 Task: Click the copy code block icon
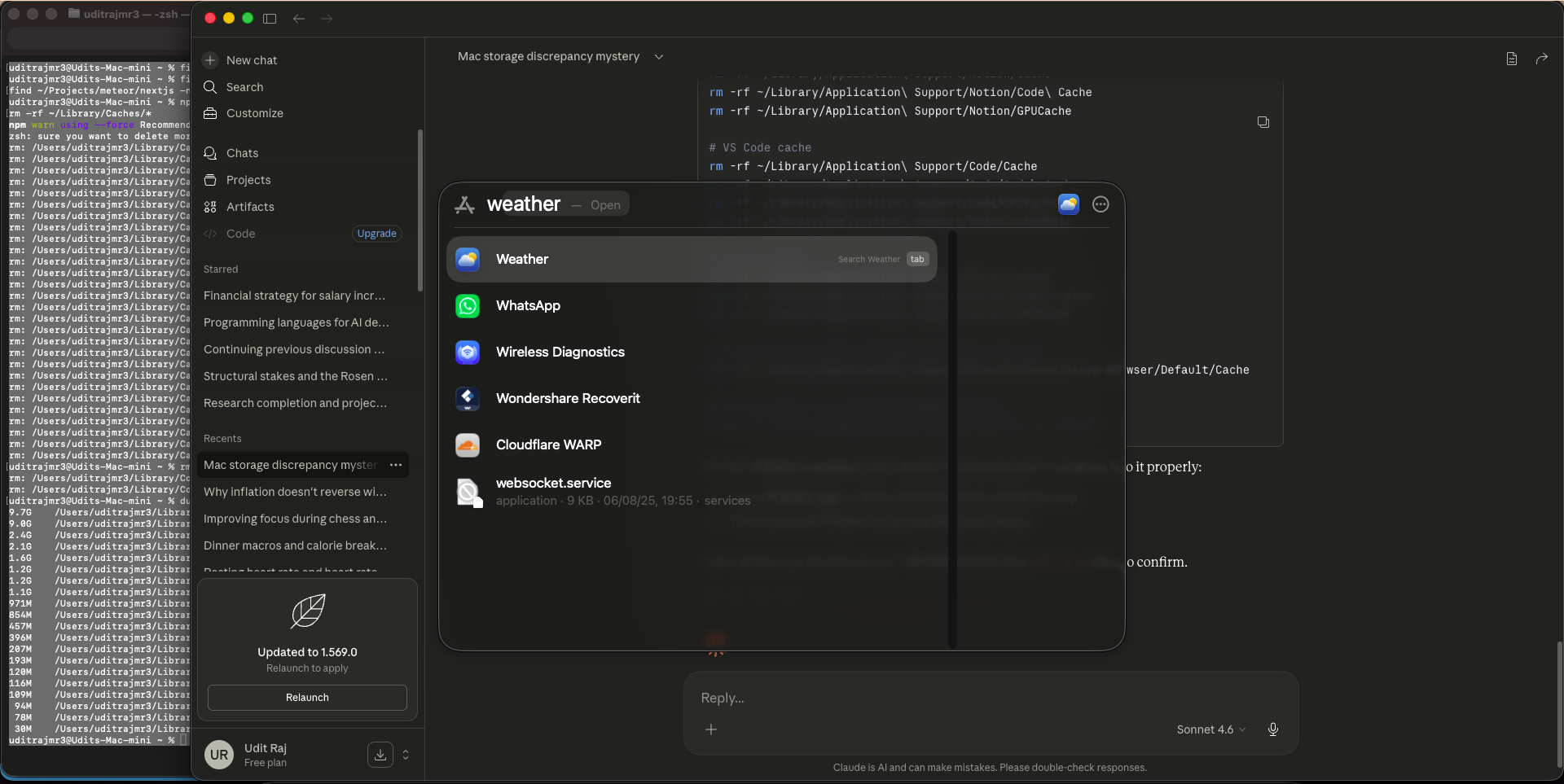[x=1263, y=122]
